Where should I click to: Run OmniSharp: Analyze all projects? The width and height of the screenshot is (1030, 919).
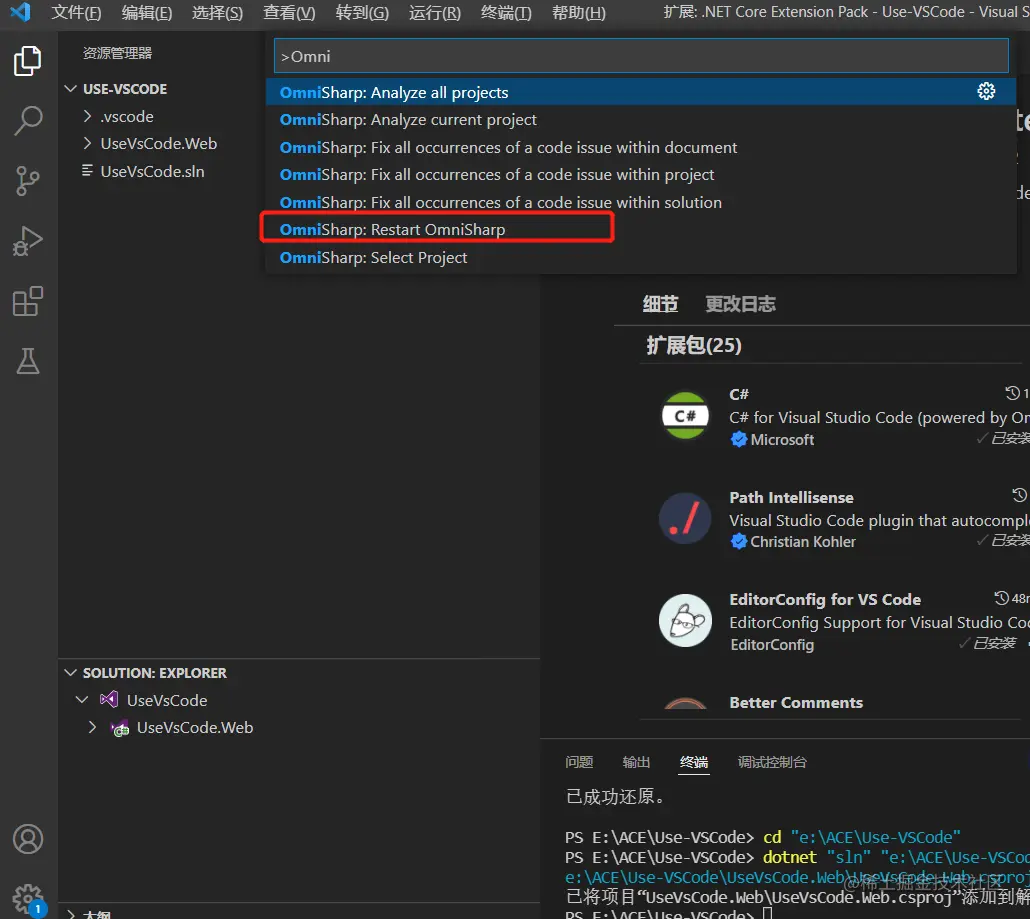640,92
